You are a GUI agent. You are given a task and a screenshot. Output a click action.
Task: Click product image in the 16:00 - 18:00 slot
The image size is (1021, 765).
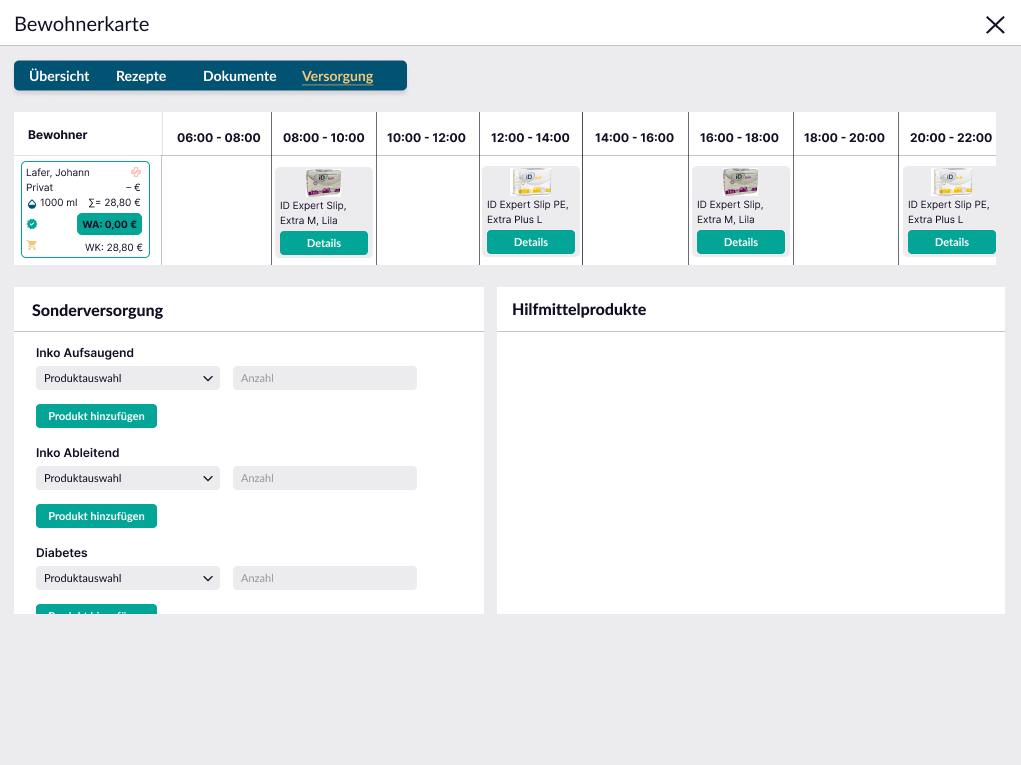pyautogui.click(x=740, y=181)
